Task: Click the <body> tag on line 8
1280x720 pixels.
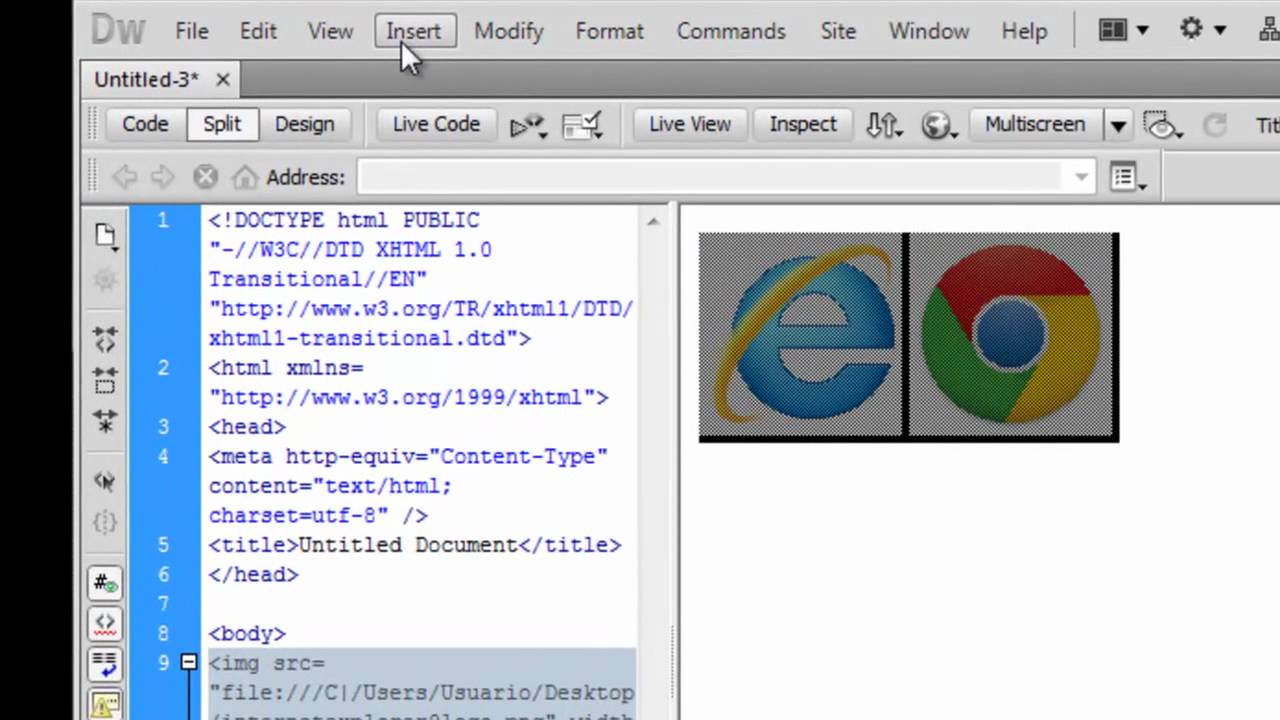Action: (247, 633)
